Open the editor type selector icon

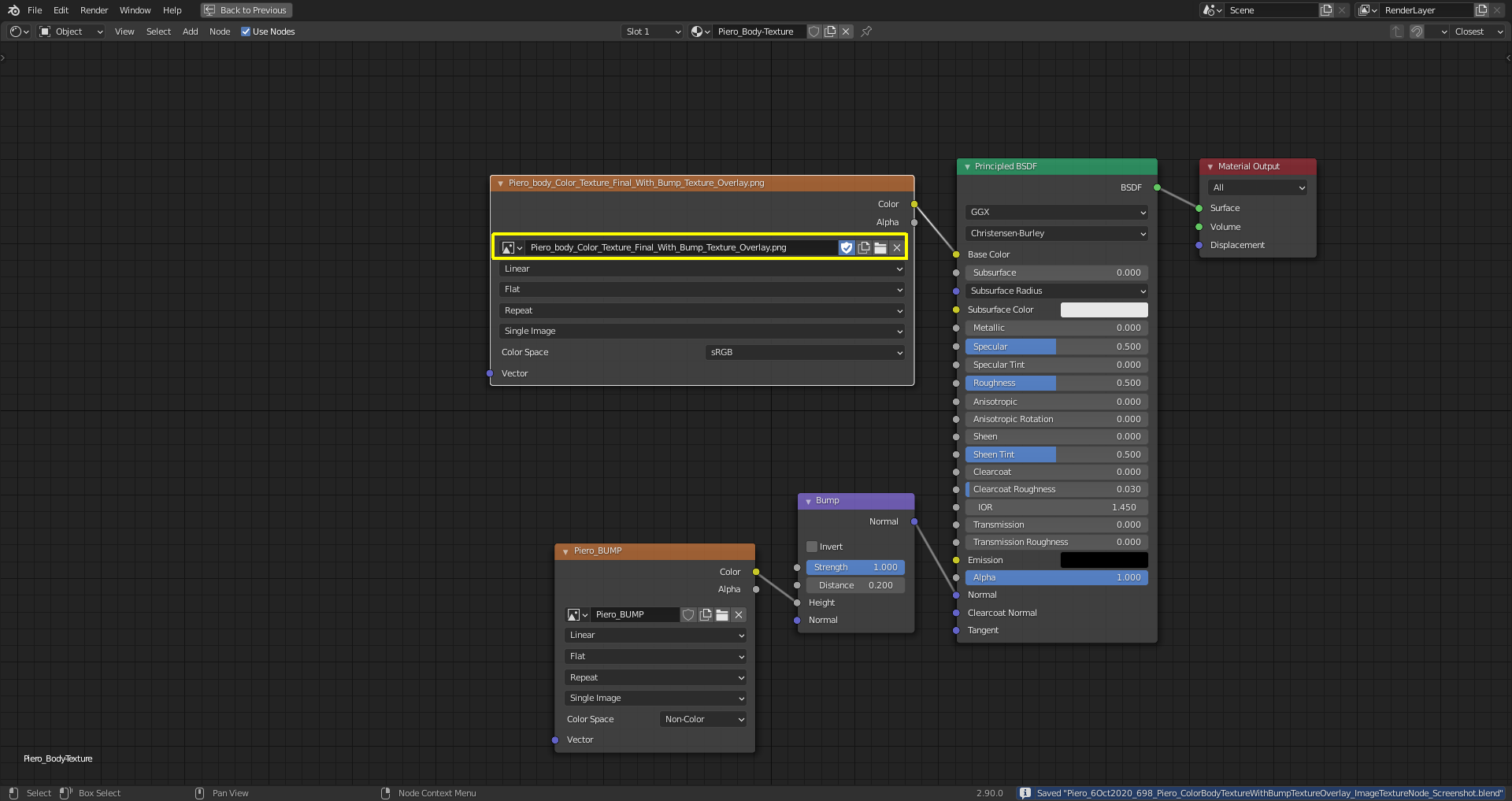pyautogui.click(x=20, y=32)
